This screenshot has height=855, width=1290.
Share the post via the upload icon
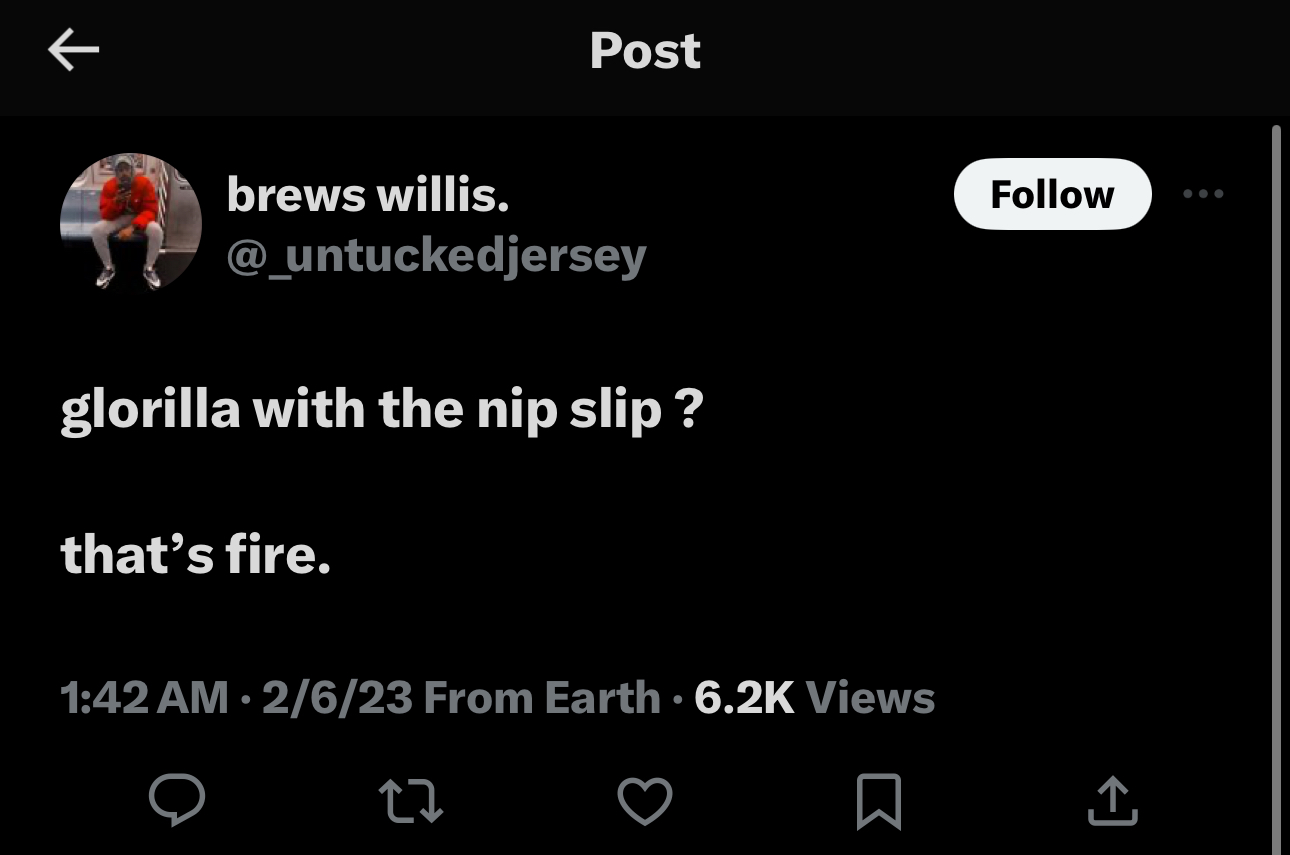coord(1112,801)
